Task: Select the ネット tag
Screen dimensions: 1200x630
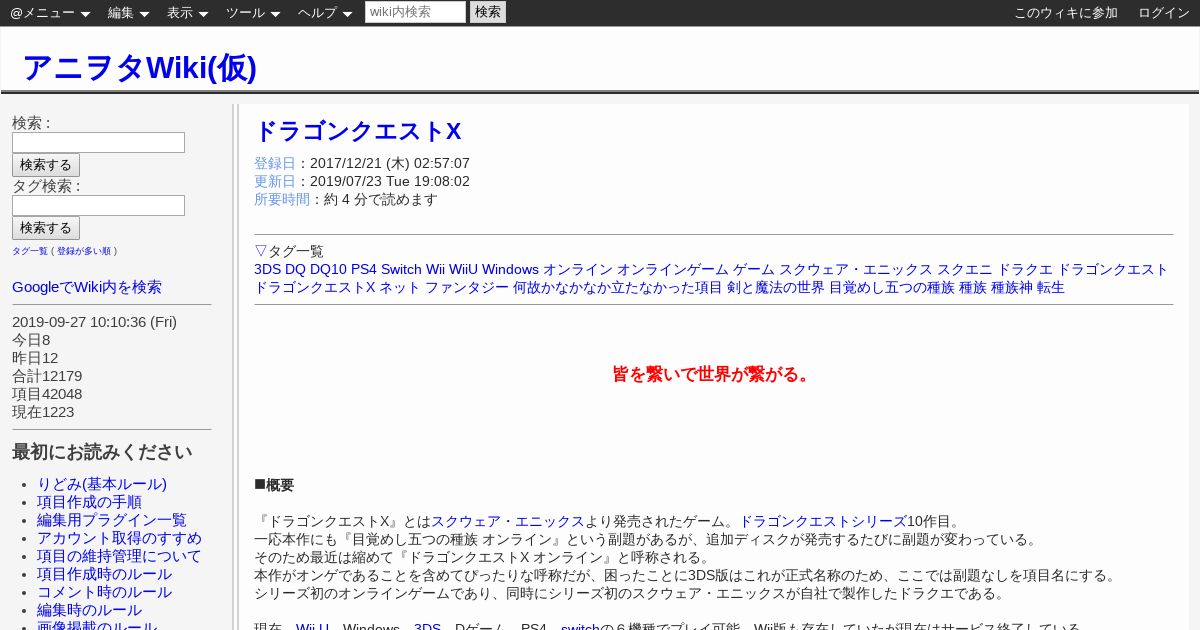Action: pyautogui.click(x=400, y=287)
